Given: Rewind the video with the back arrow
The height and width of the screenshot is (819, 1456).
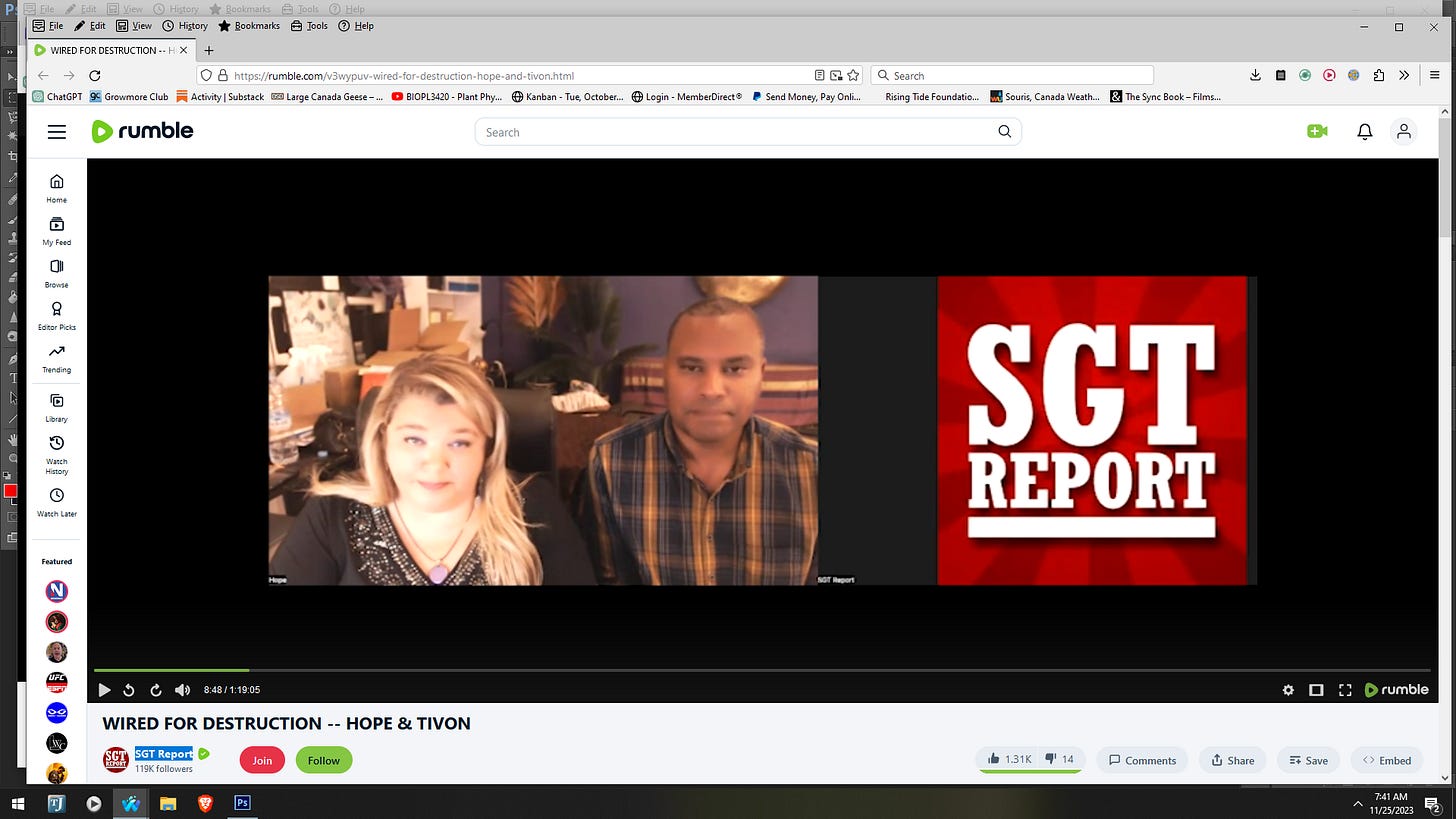Looking at the screenshot, I should 129,690.
